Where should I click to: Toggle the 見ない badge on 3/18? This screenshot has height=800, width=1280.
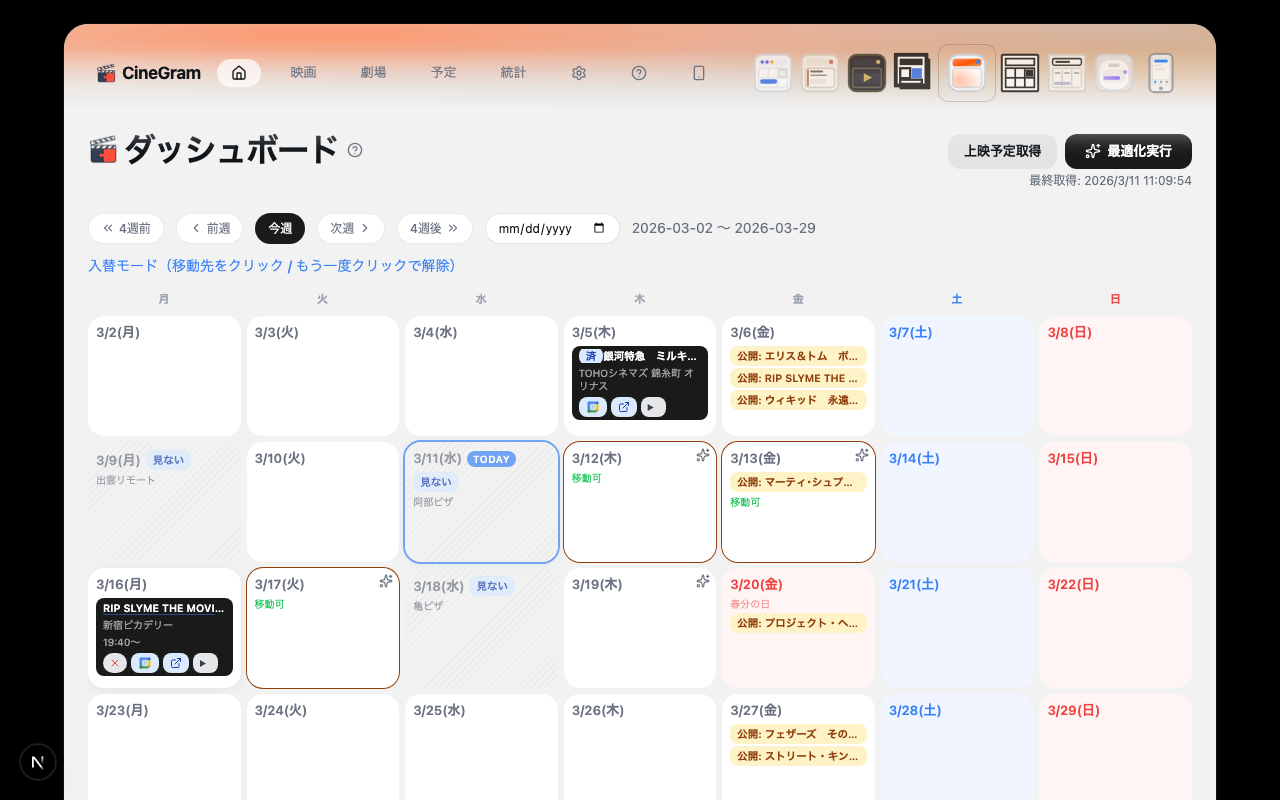(491, 586)
